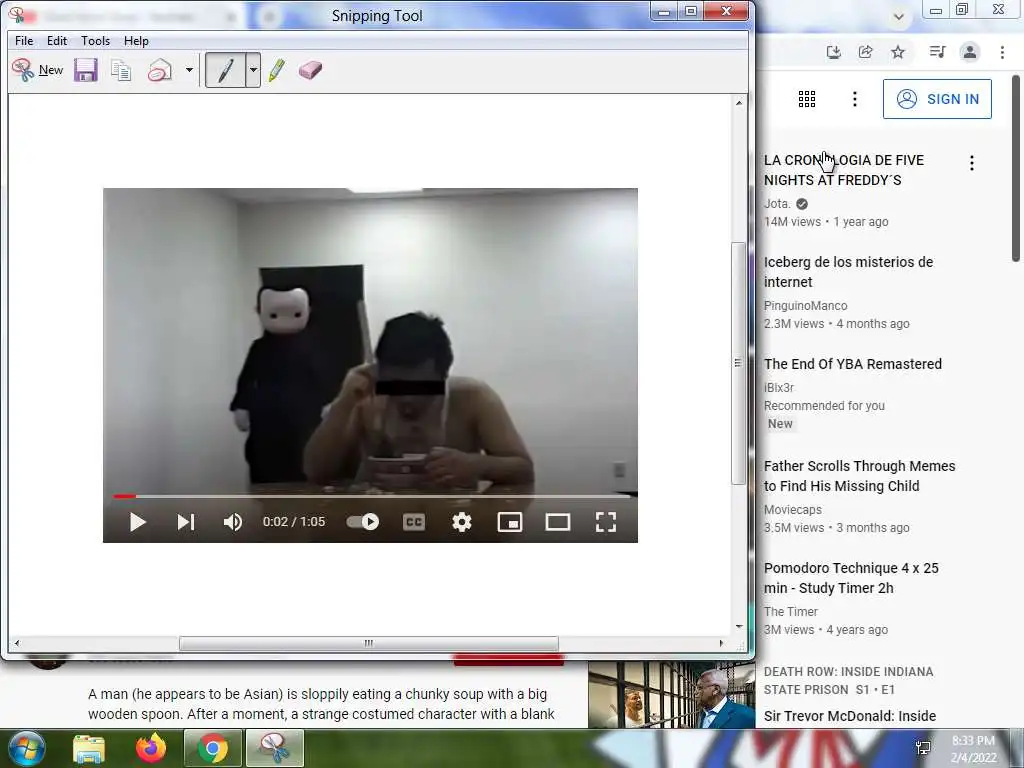
Task: Copy the snip to clipboard
Action: pos(121,70)
